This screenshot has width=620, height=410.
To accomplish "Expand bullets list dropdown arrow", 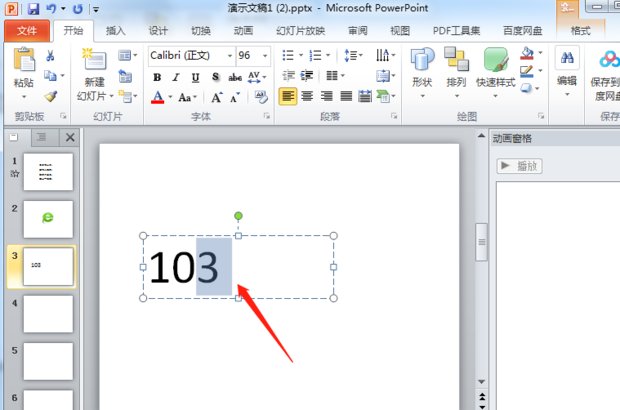I will (x=301, y=55).
